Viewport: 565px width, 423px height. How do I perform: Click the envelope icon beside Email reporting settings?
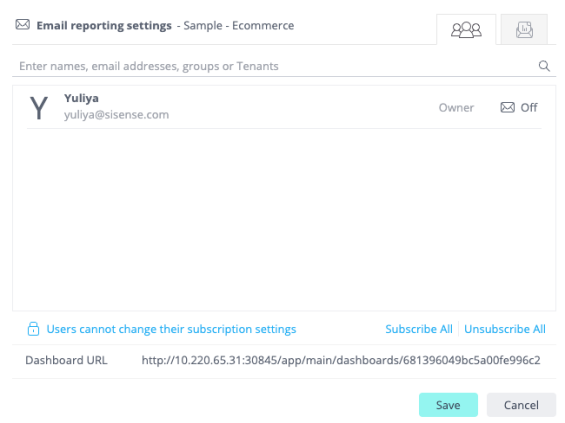point(23,25)
